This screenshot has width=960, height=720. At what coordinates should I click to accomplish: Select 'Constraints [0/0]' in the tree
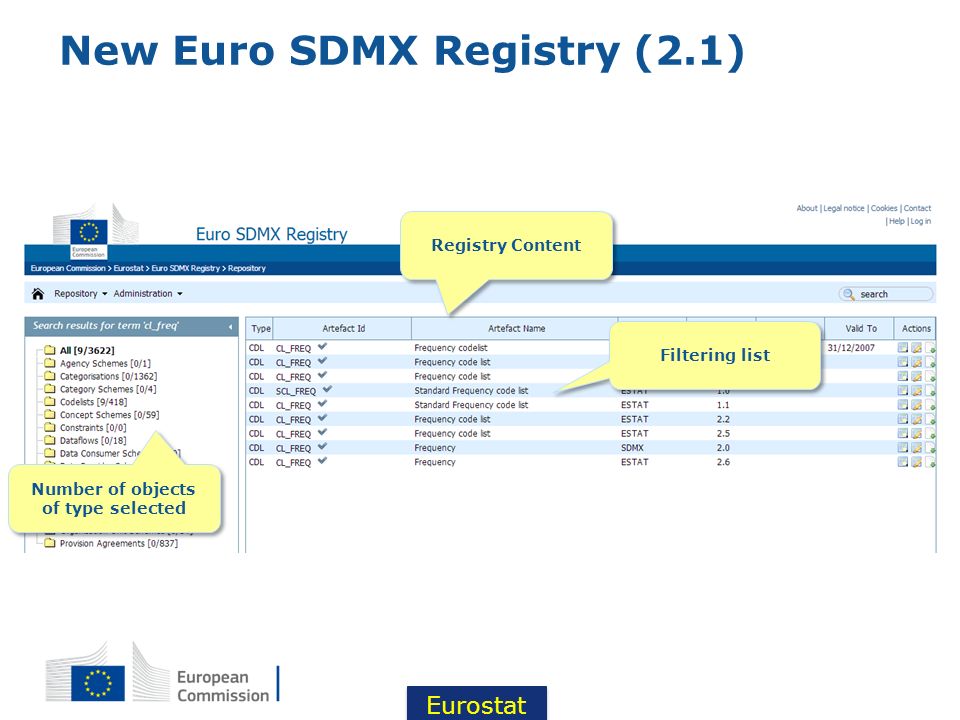pyautogui.click(x=85, y=428)
